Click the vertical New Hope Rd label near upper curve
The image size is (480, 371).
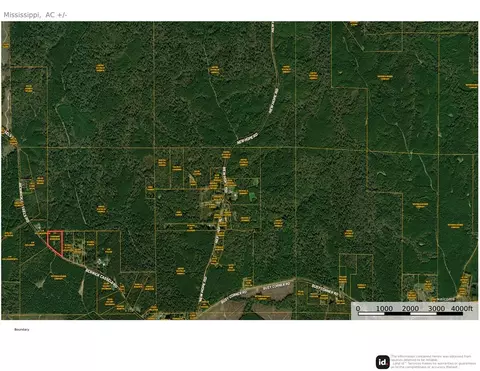(274, 100)
